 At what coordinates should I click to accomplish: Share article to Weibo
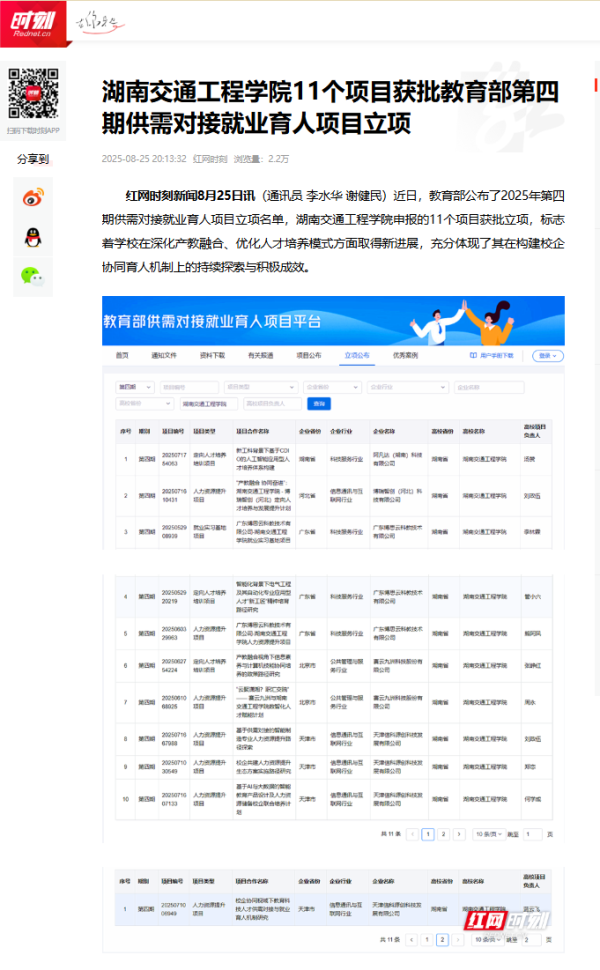pyautogui.click(x=33, y=197)
